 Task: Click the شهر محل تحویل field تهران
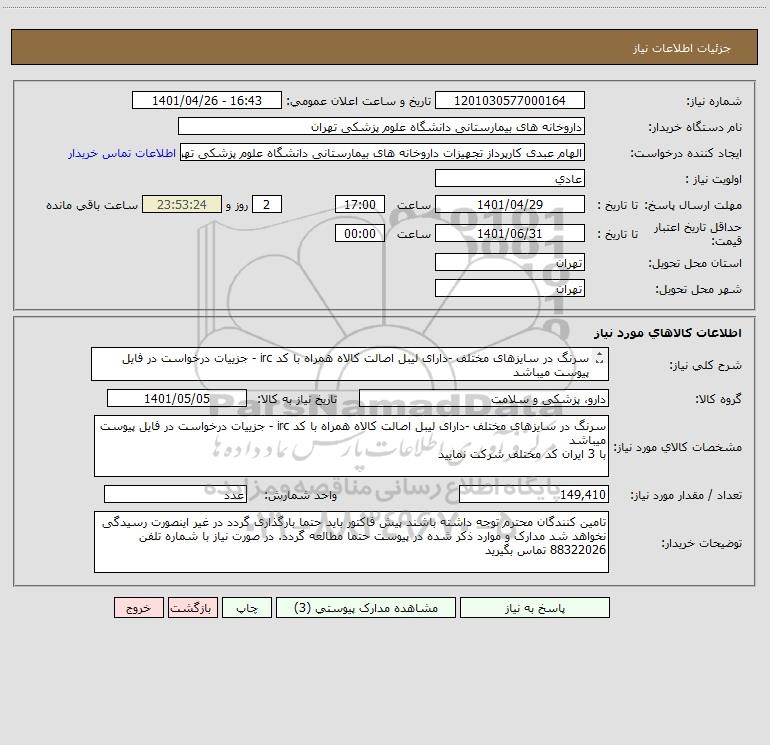coord(510,288)
